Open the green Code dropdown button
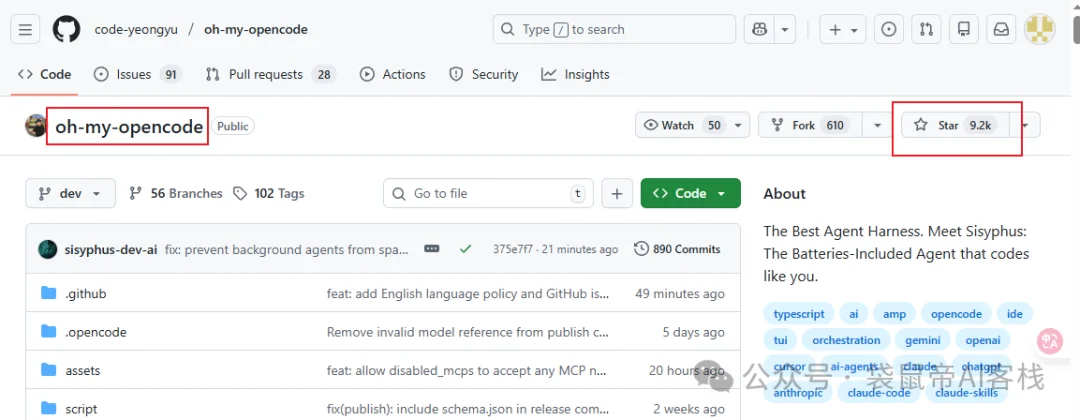 (691, 193)
